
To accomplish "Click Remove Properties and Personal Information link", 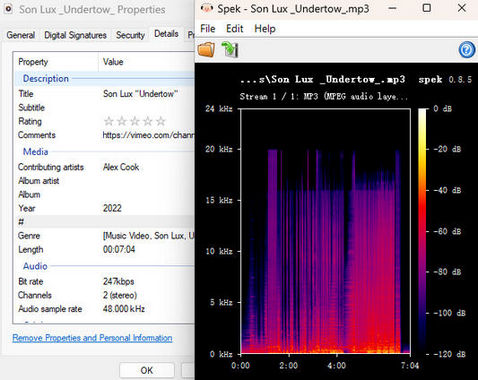I will pyautogui.click(x=92, y=338).
